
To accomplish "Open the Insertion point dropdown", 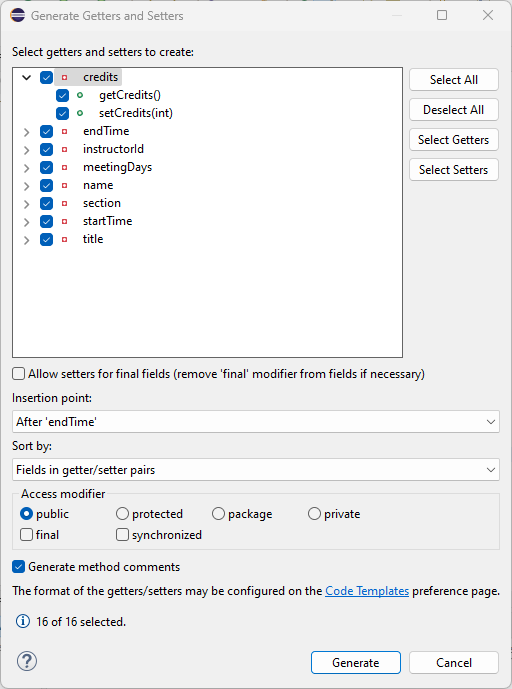I will tap(256, 422).
